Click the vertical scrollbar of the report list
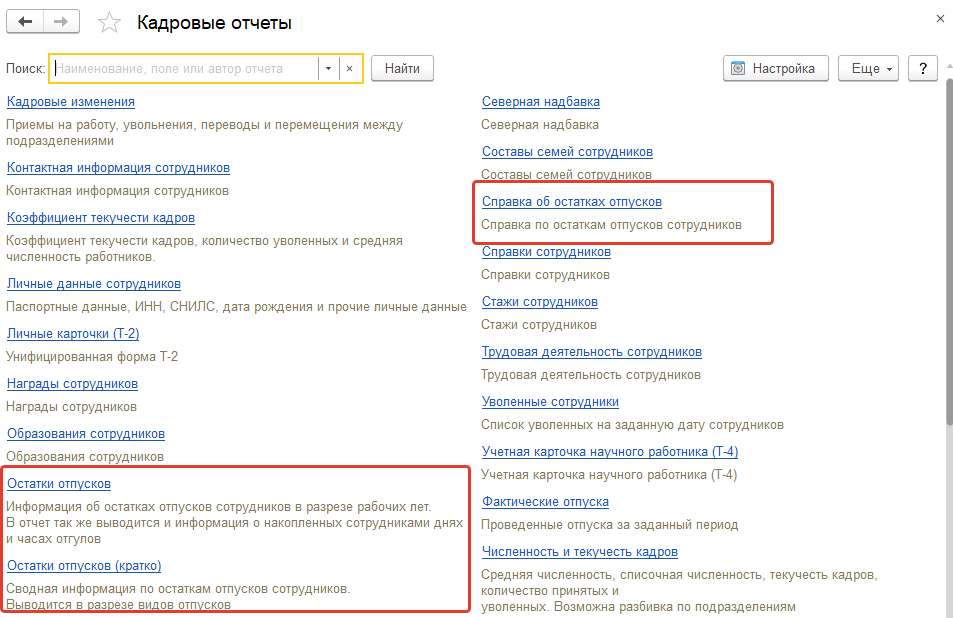 point(948,250)
